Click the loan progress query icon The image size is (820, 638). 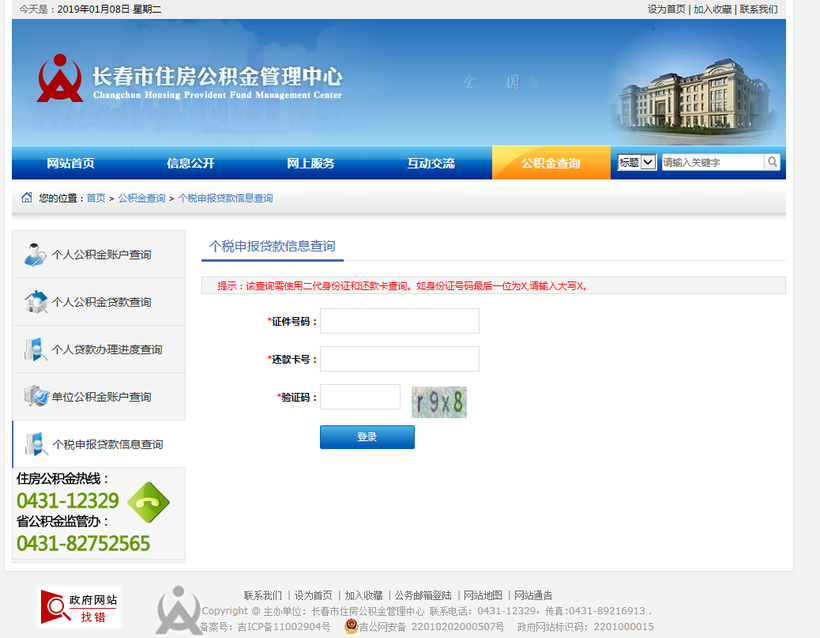click(x=35, y=349)
